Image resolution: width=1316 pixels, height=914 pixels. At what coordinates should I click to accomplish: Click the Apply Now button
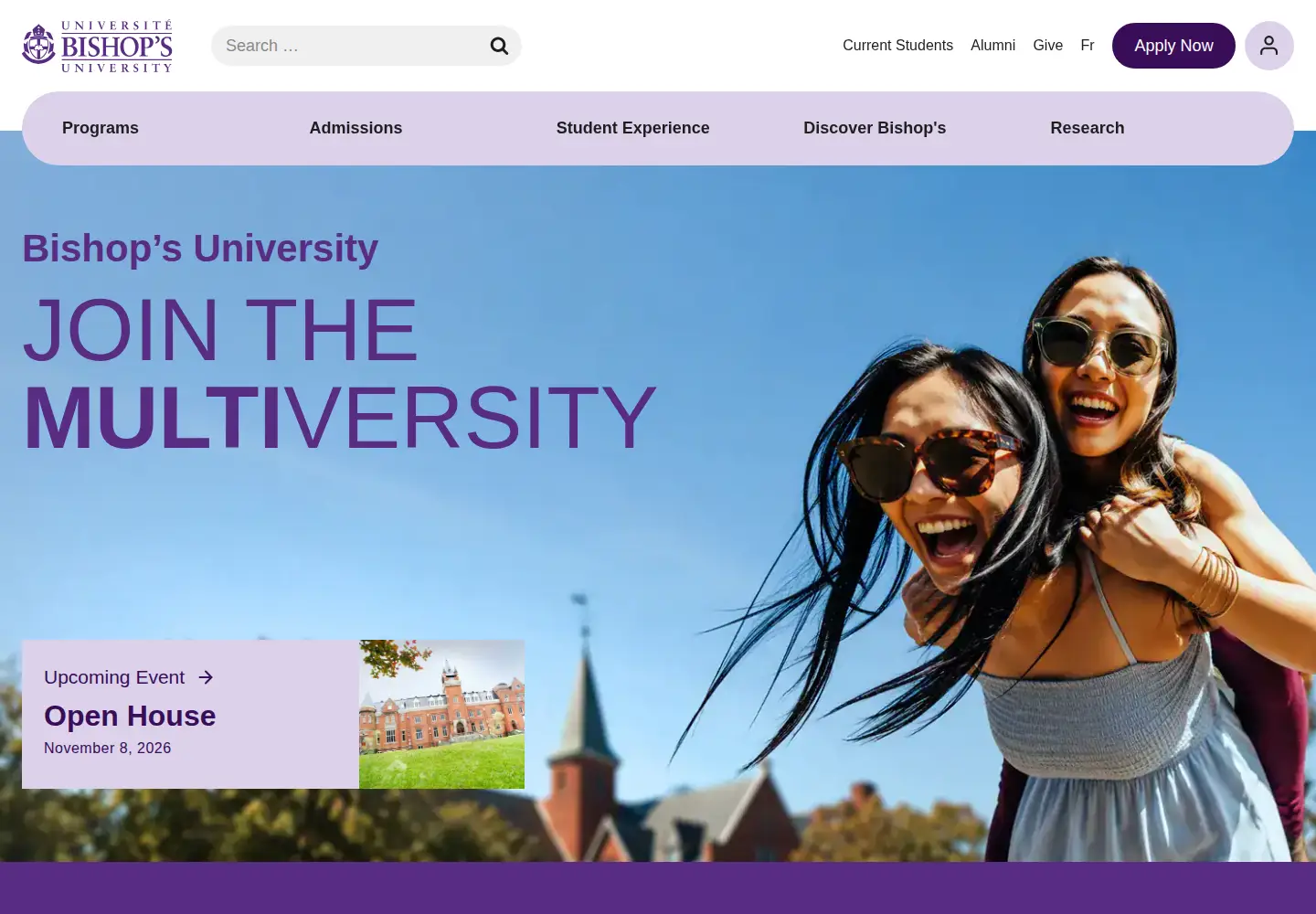click(x=1173, y=46)
